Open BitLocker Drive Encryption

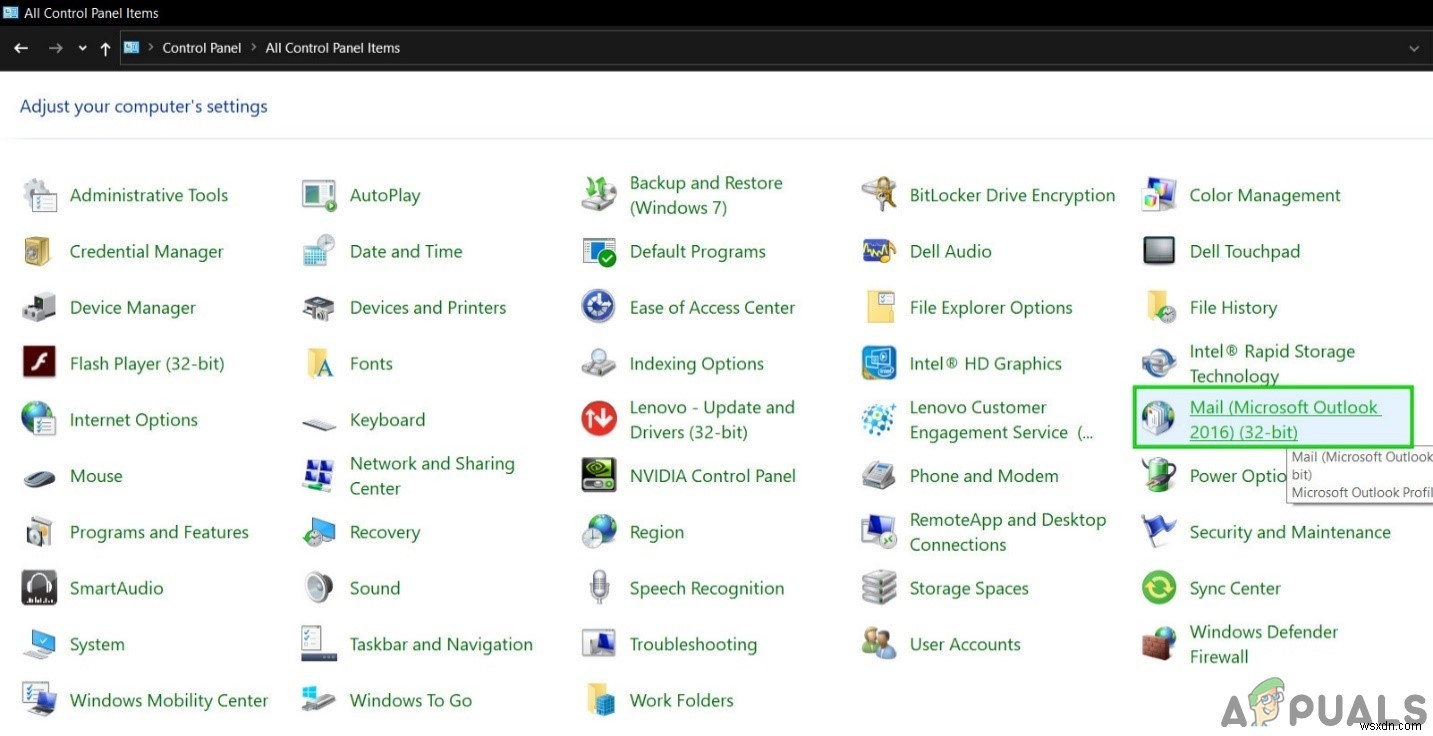pos(1011,195)
